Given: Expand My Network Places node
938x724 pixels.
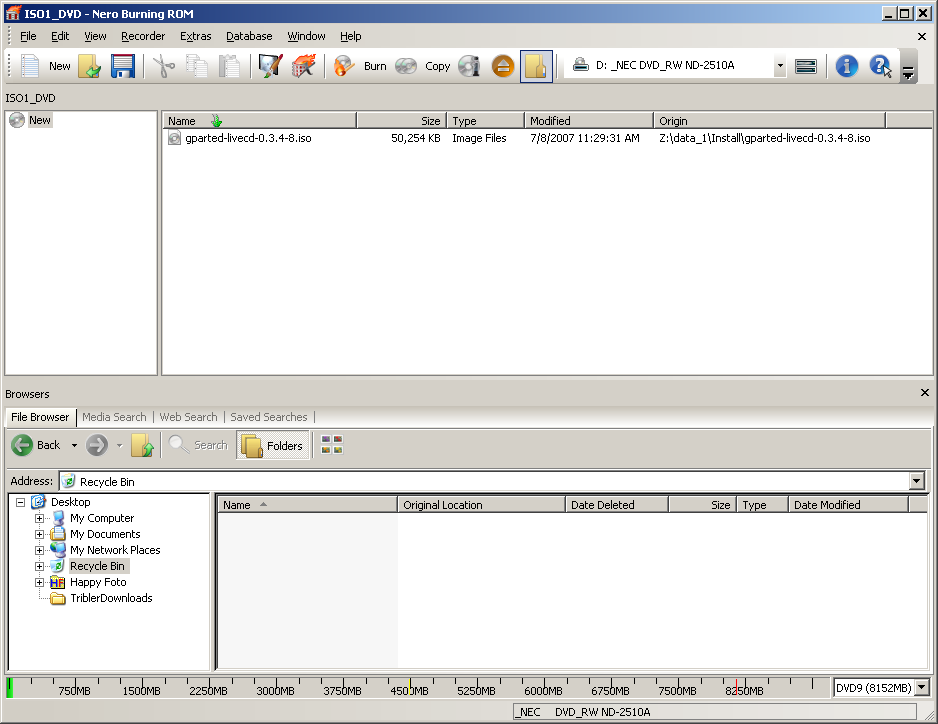Looking at the screenshot, I should coord(39,550).
